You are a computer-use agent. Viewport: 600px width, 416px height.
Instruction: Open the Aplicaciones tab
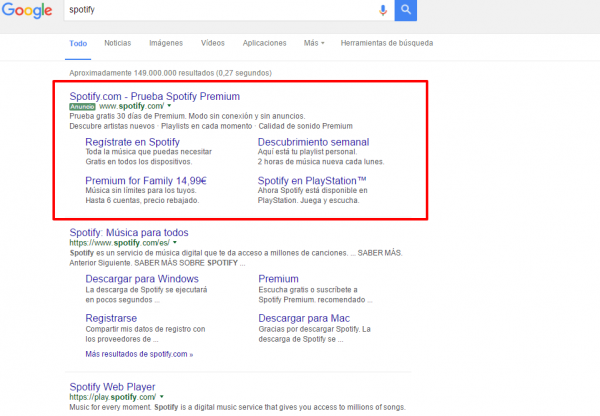(264, 43)
